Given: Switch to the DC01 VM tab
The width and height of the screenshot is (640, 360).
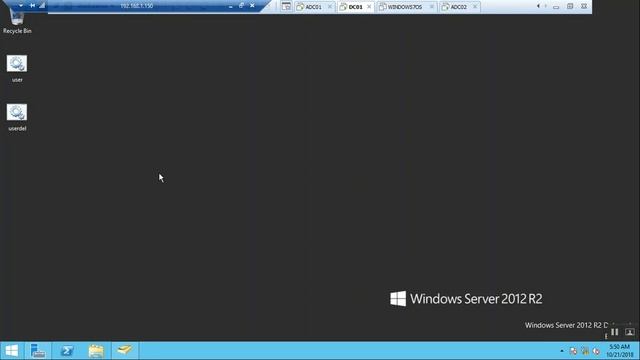Looking at the screenshot, I should tap(356, 7).
